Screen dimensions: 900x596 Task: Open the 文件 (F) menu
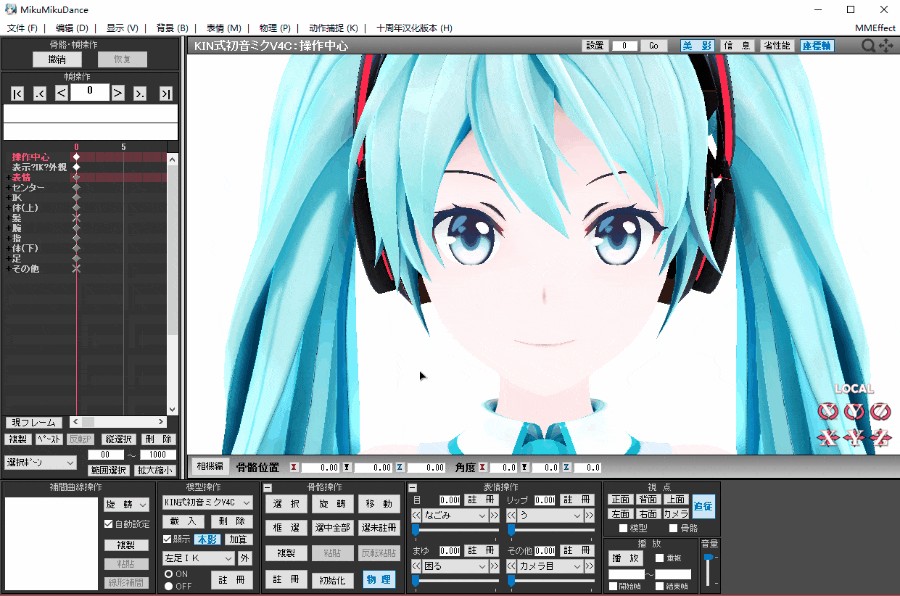pyautogui.click(x=22, y=28)
